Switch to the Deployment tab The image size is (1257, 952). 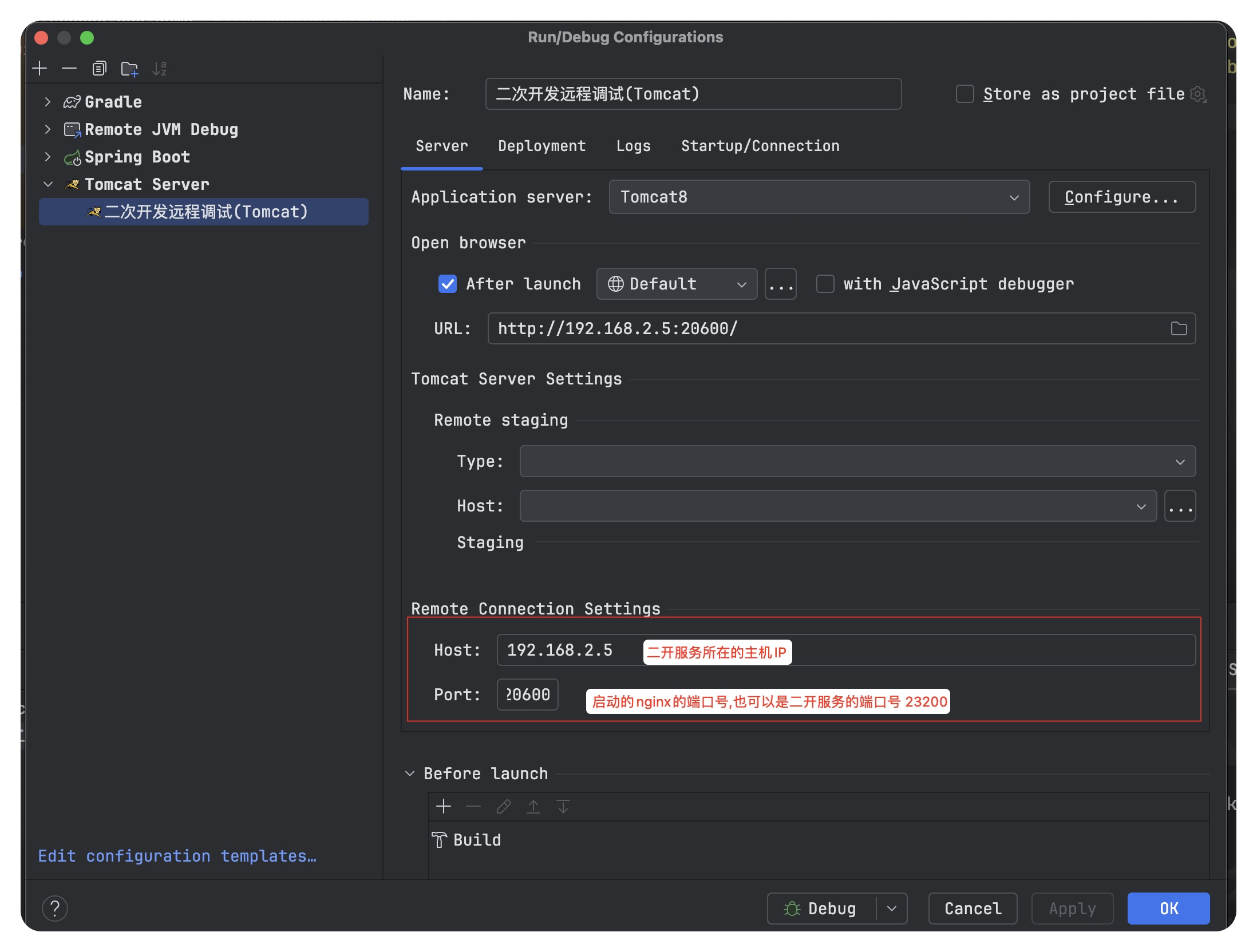(541, 146)
